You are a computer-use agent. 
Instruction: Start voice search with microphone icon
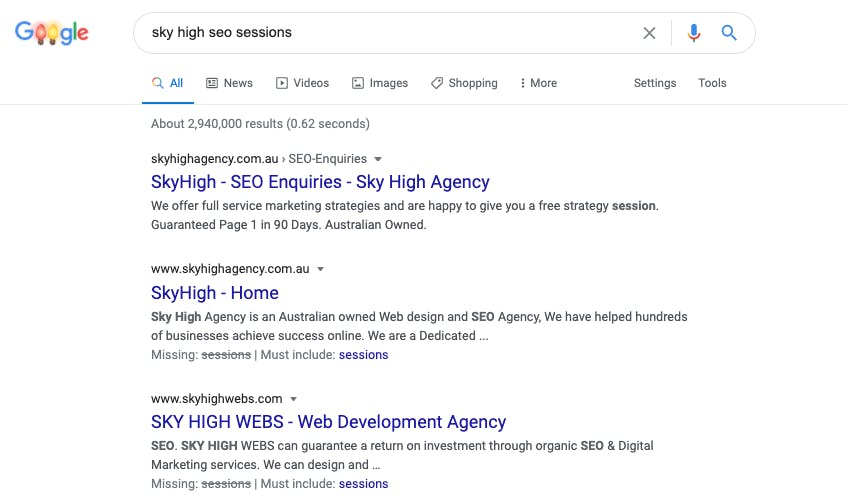tap(694, 33)
